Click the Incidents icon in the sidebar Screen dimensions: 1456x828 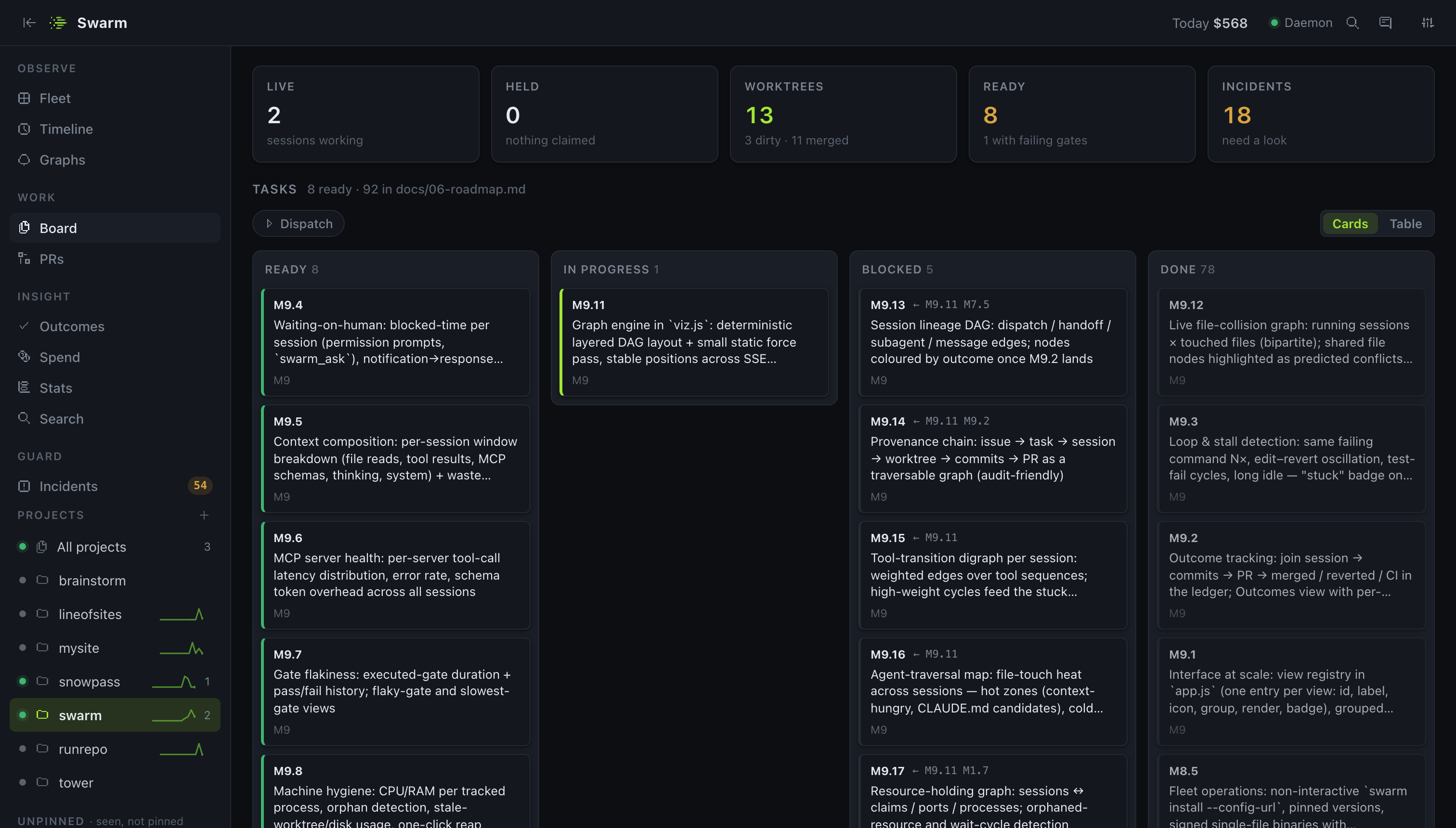point(24,486)
